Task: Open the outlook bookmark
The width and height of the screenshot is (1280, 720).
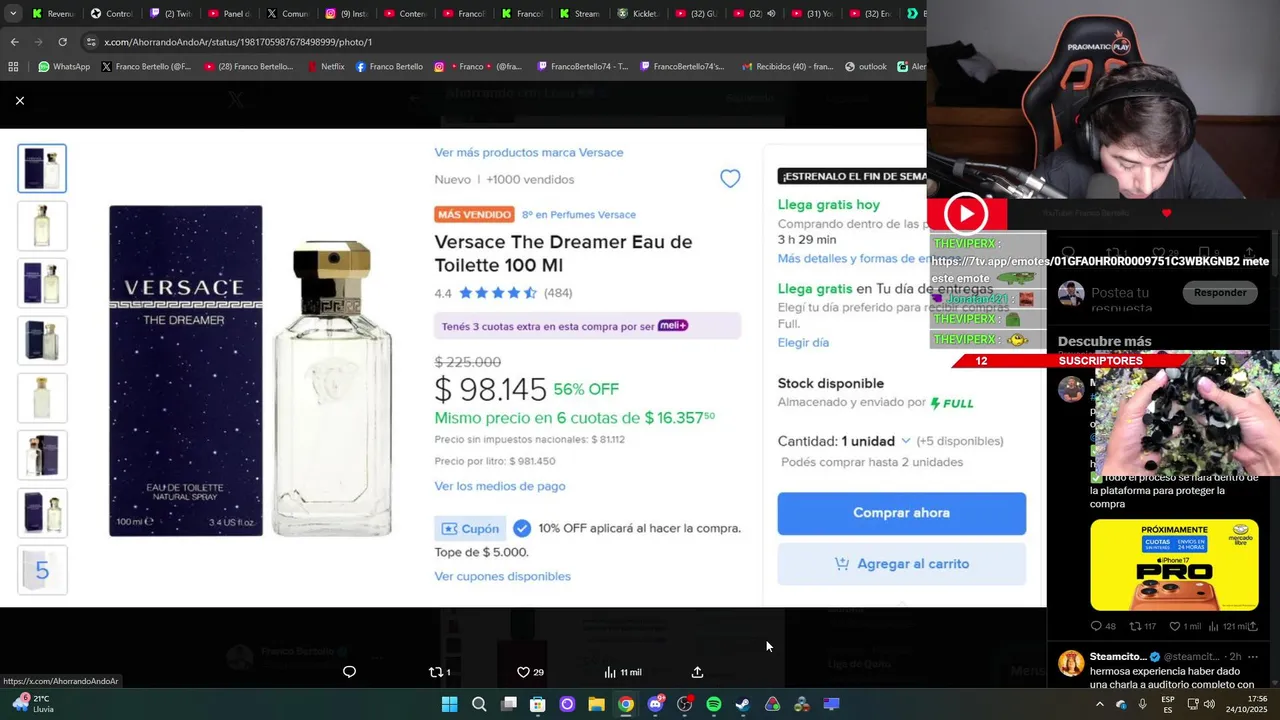Action: 865,67
